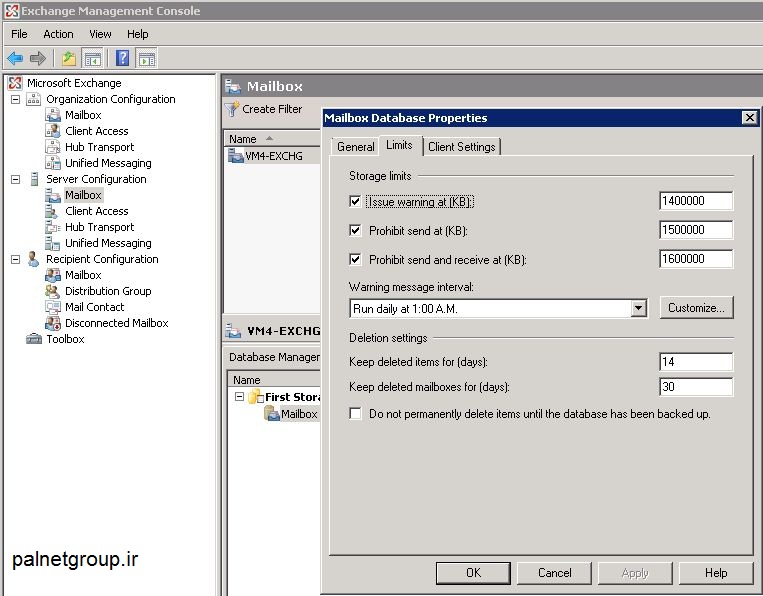Toggle Prohibit send at (KB) checkbox
Image resolution: width=763 pixels, height=596 pixels.
[x=355, y=231]
